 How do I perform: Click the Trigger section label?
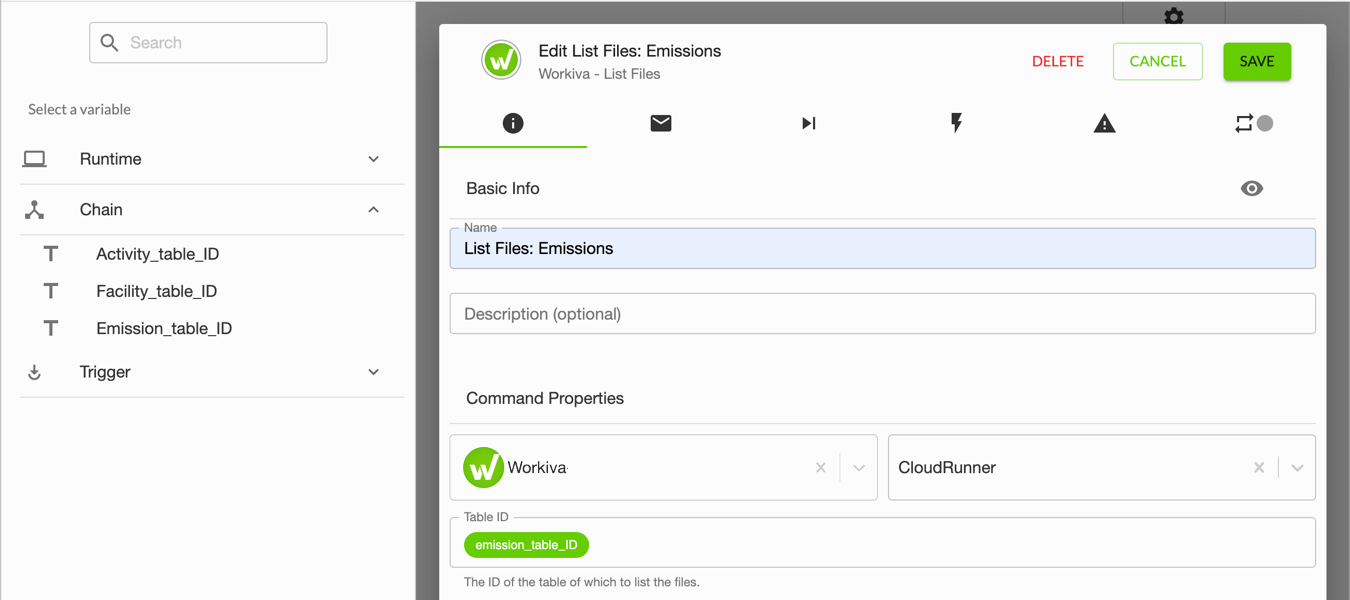(105, 372)
